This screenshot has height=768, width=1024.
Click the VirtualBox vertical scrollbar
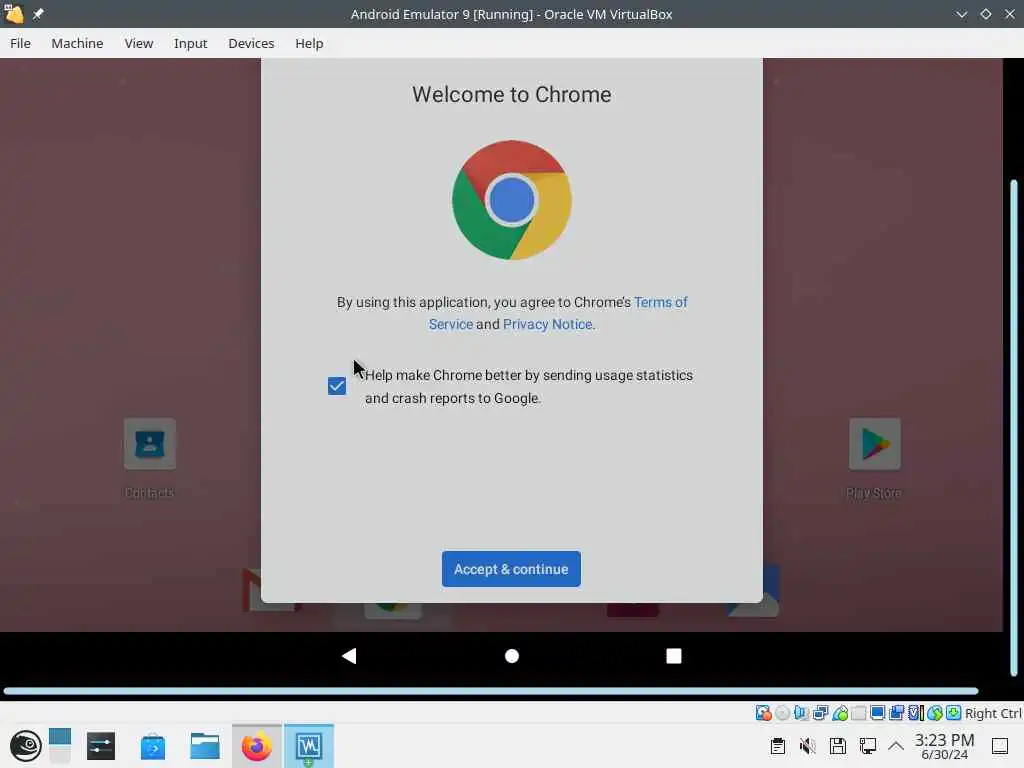click(1014, 428)
